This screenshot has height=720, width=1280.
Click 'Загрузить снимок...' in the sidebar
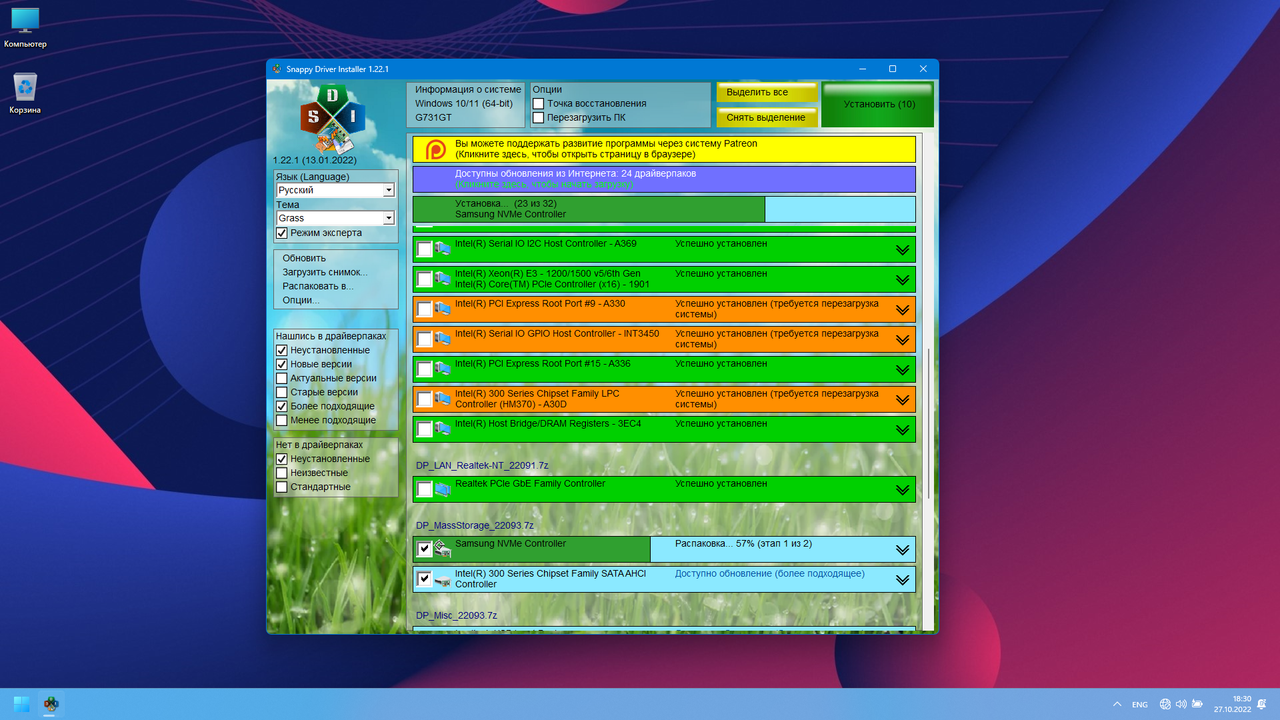click(x=325, y=272)
